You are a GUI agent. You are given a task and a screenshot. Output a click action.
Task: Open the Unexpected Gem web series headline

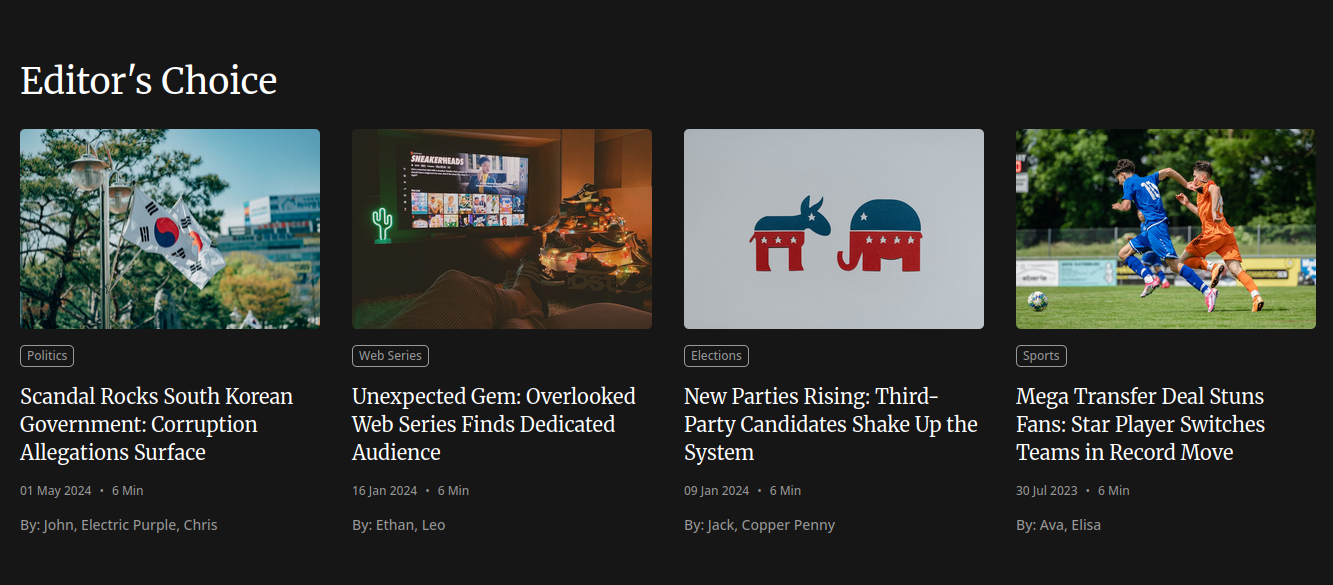tap(494, 424)
